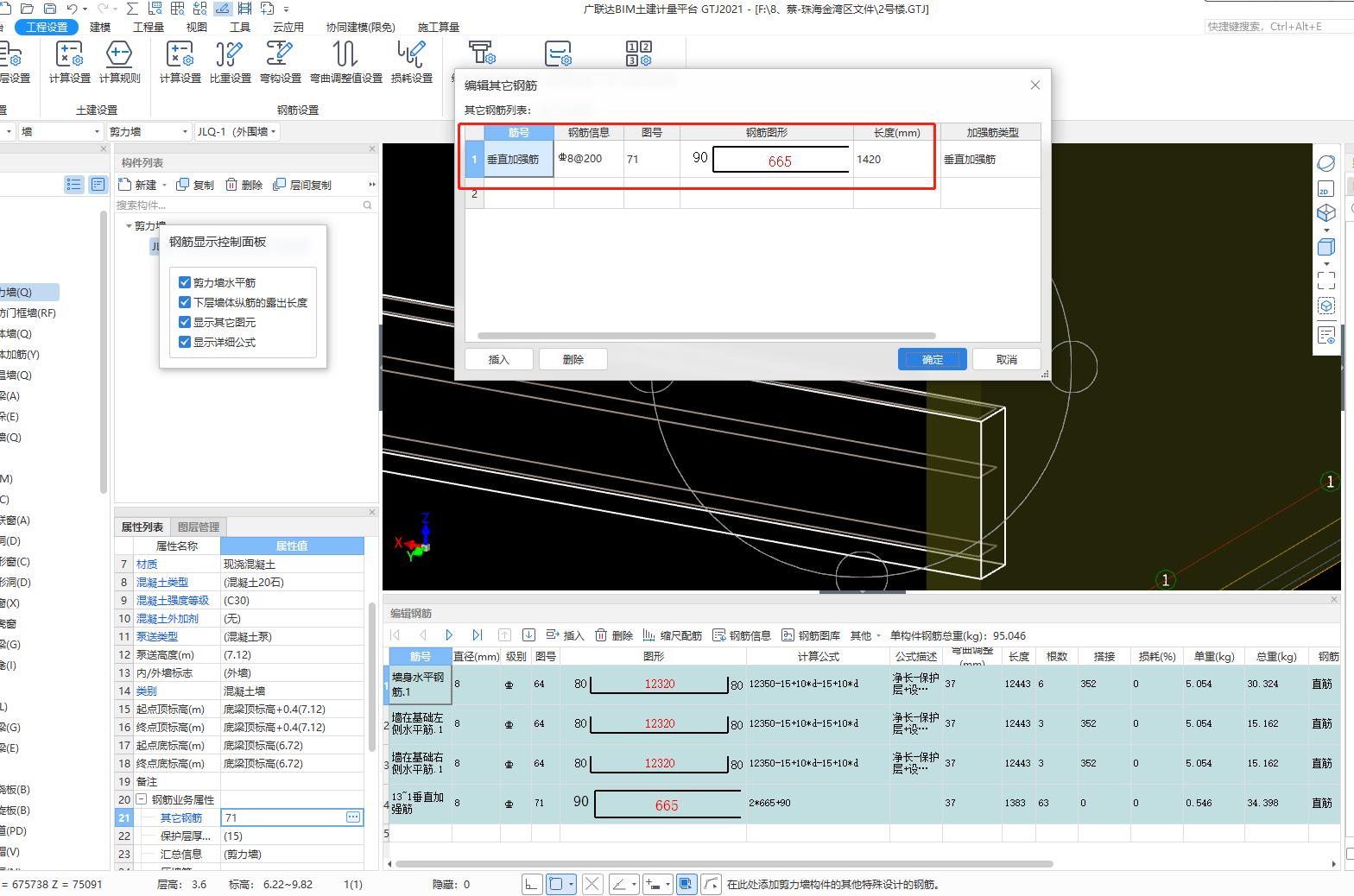1354x896 pixels.
Task: Click 新建 in component list
Action: pyautogui.click(x=138, y=185)
